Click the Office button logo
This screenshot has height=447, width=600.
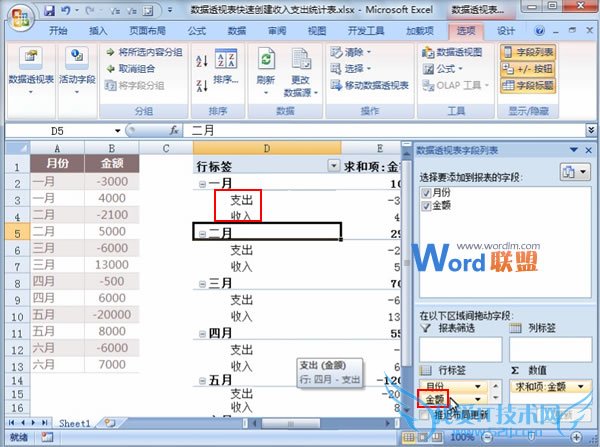[20, 17]
